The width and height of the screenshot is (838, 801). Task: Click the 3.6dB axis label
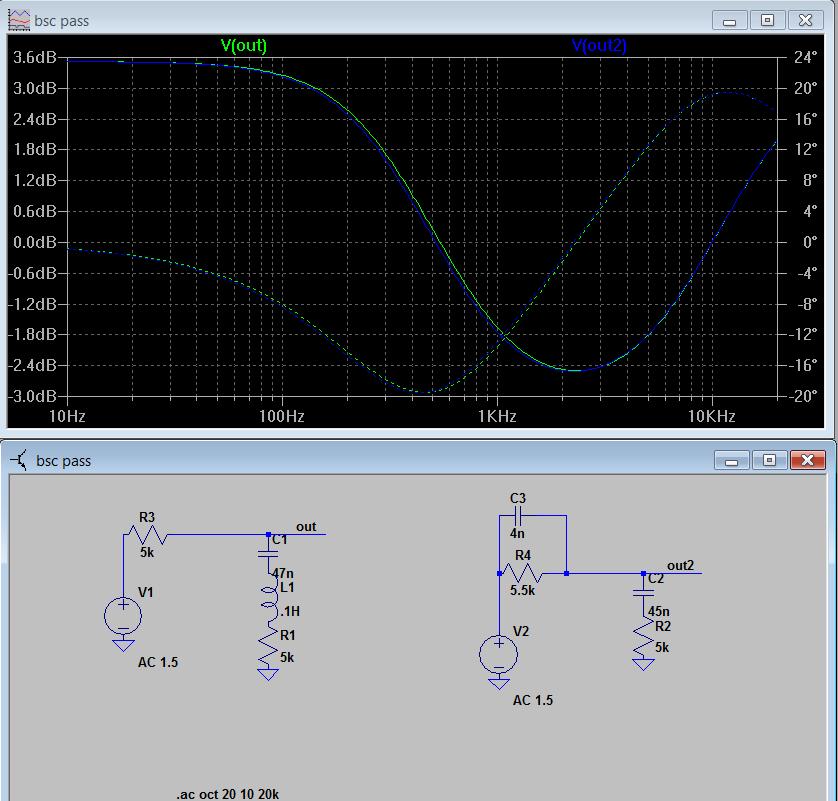35,57
